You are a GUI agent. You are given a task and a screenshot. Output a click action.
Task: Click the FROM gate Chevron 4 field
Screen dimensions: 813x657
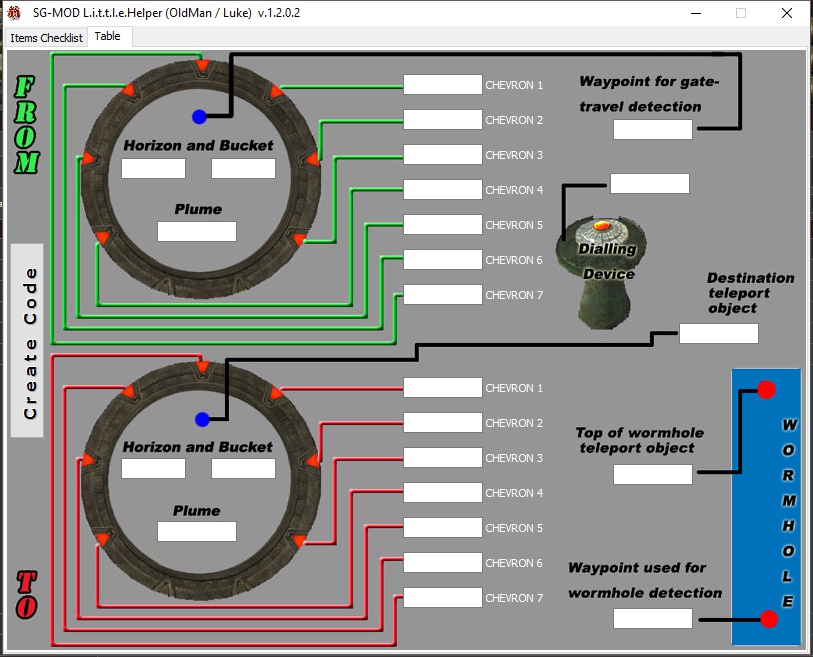point(443,190)
